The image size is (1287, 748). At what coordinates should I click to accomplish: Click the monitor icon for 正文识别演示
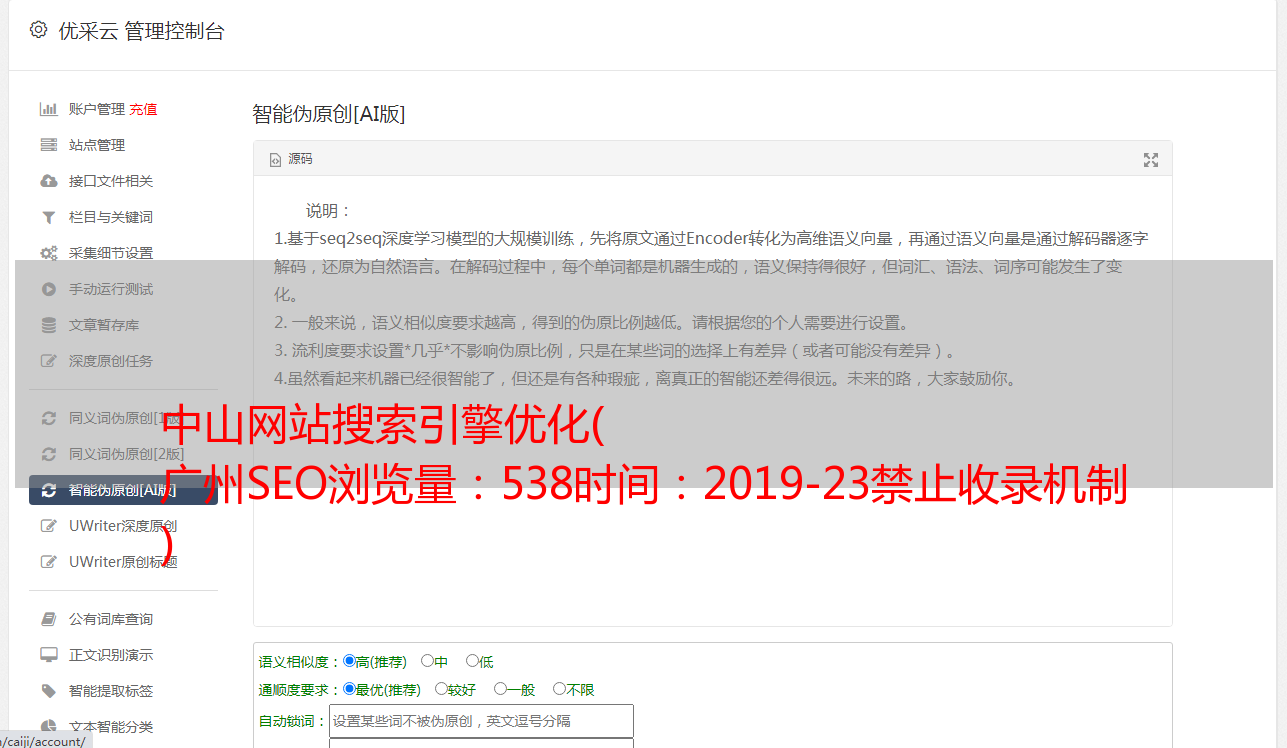pyautogui.click(x=48, y=655)
